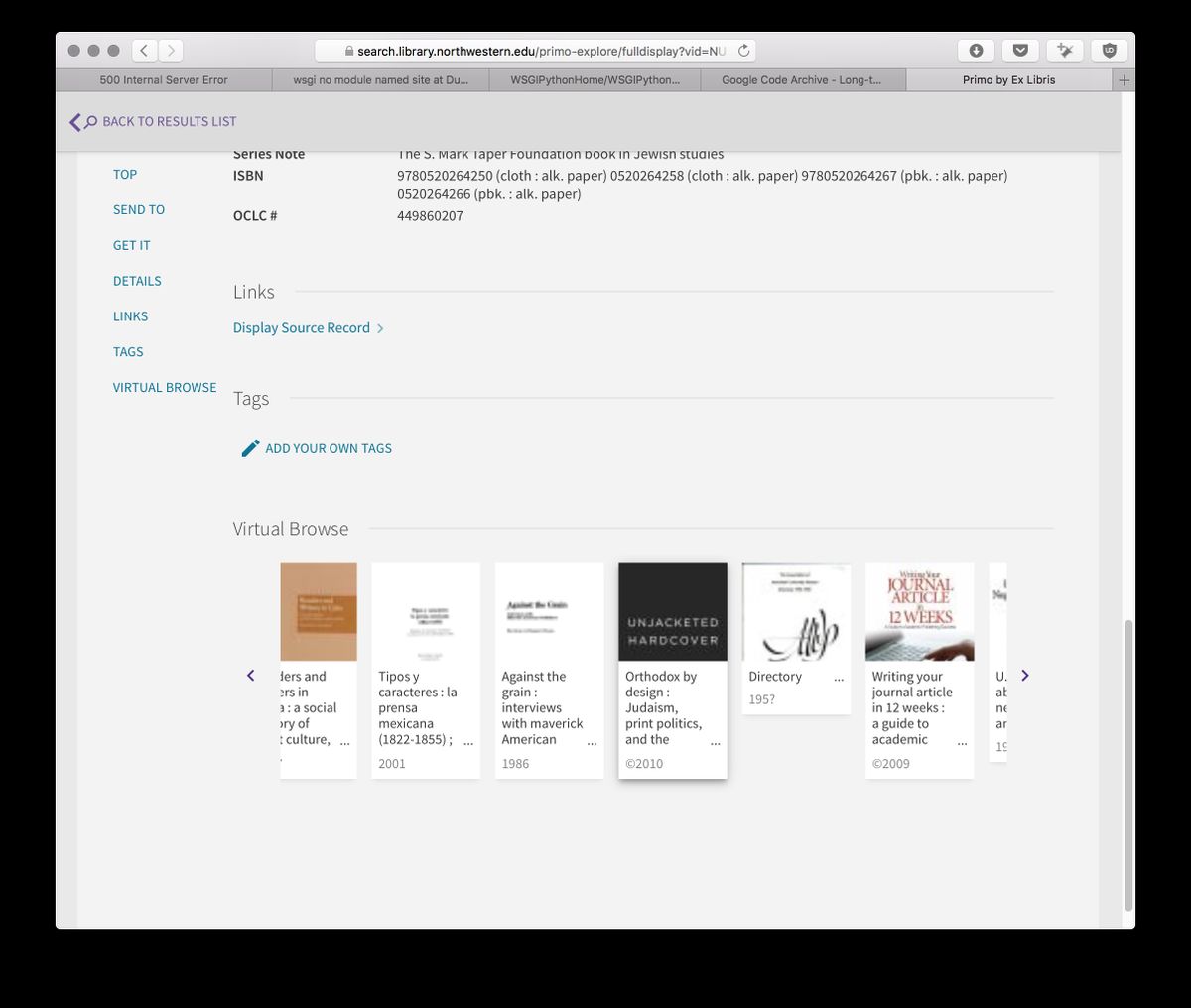Click the title 'Tipos y caracteres : la prensa mexicana'
1191x1008 pixels.
[418, 707]
